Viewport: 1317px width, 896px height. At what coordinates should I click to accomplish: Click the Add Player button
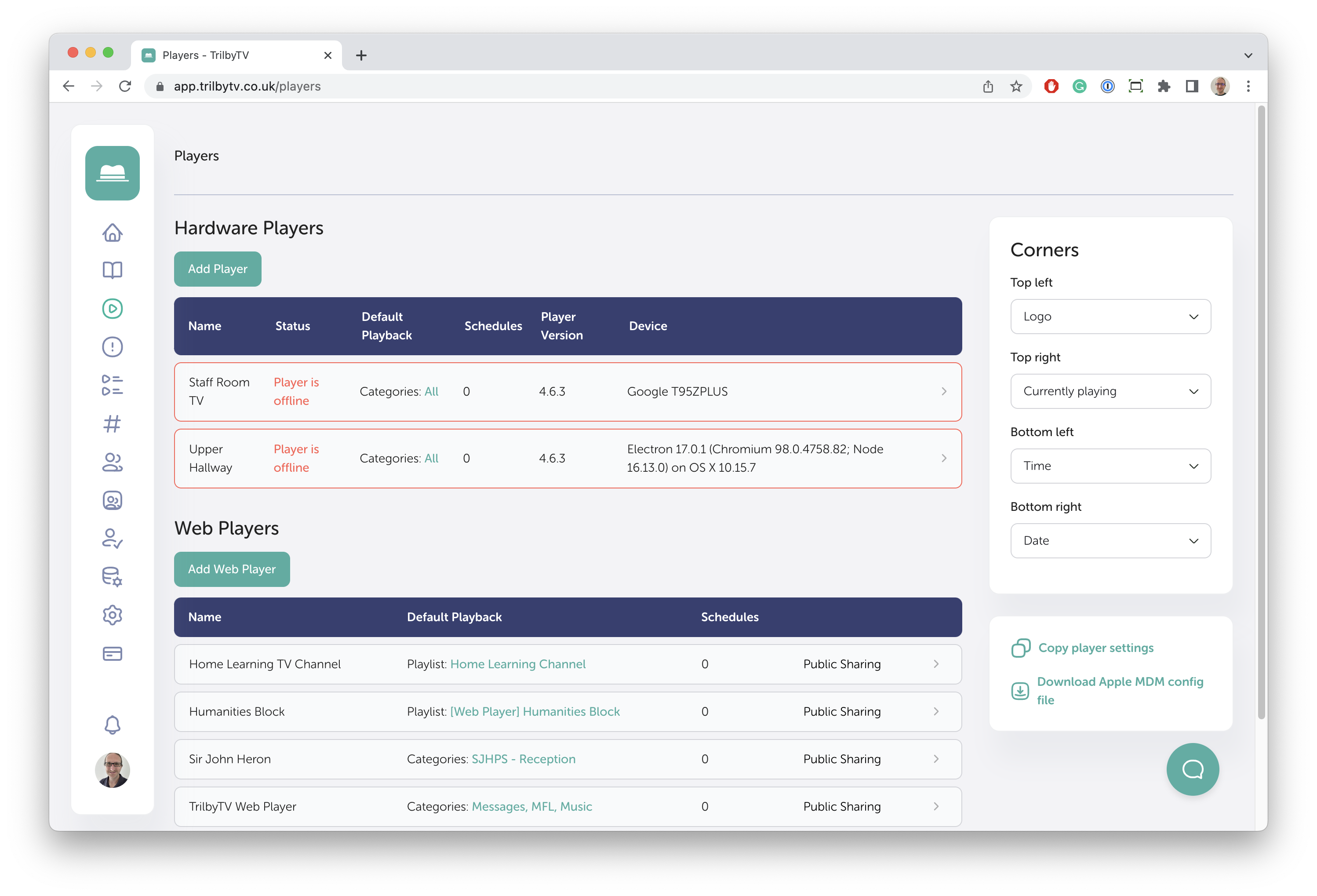pyautogui.click(x=218, y=269)
